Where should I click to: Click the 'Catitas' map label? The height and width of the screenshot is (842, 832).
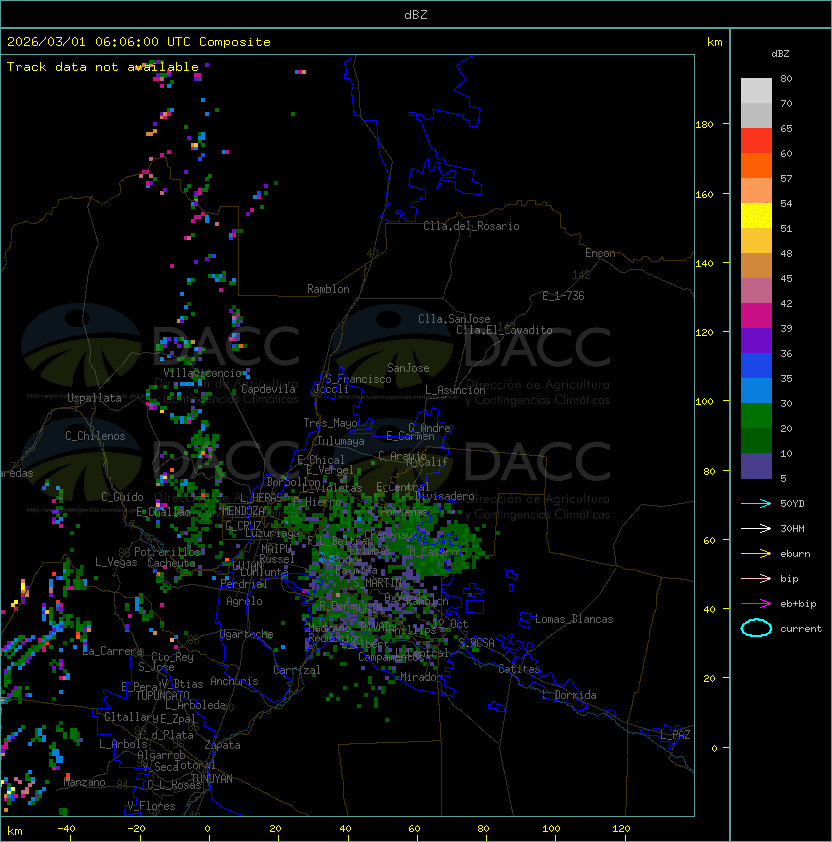[x=519, y=669]
